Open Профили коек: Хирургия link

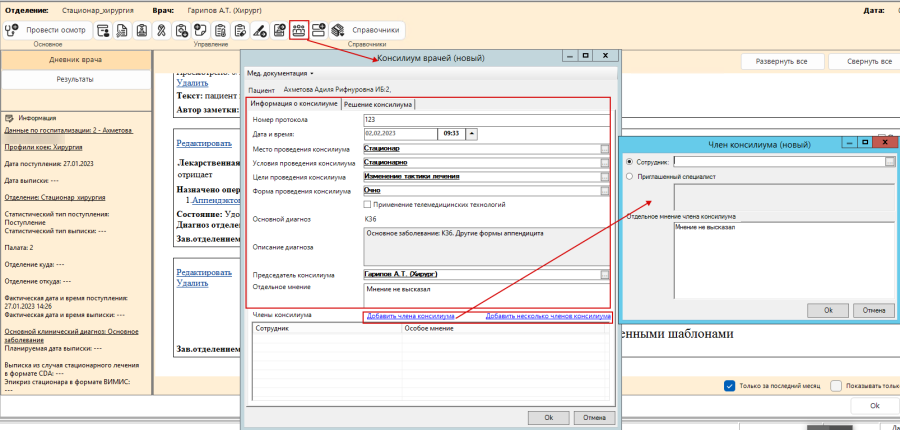point(43,147)
